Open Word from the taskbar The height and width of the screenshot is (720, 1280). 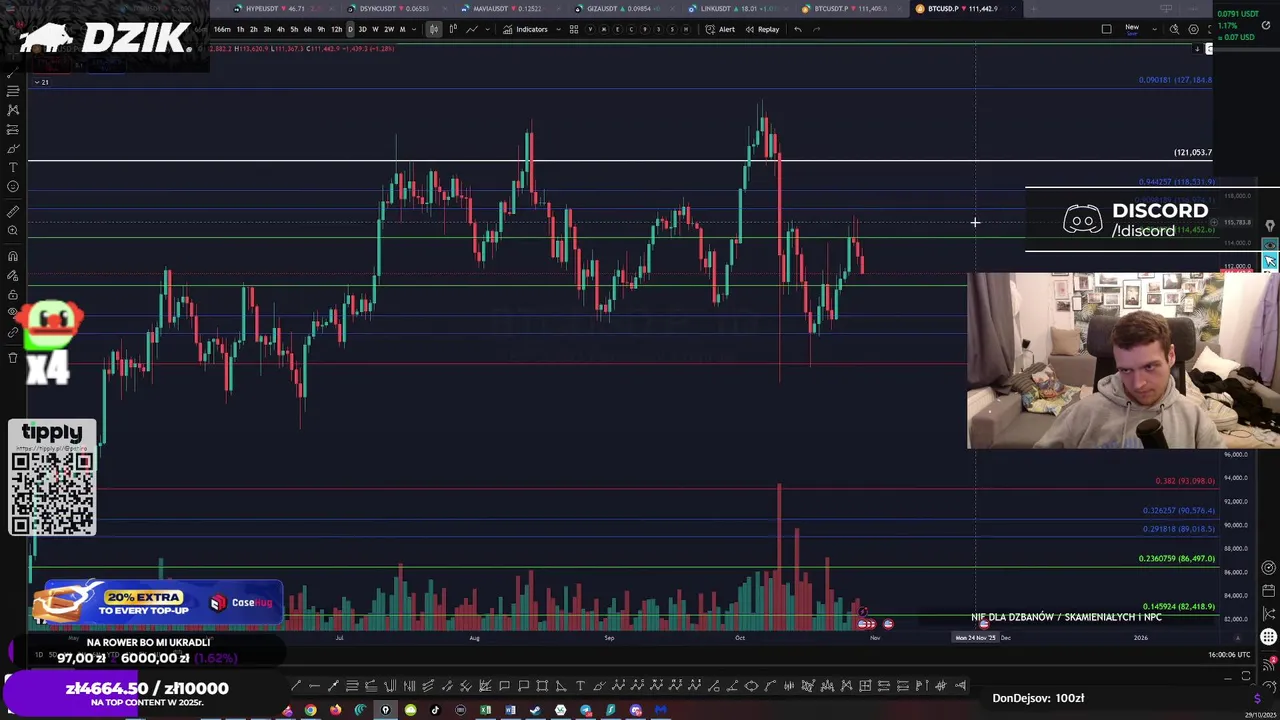(510, 710)
